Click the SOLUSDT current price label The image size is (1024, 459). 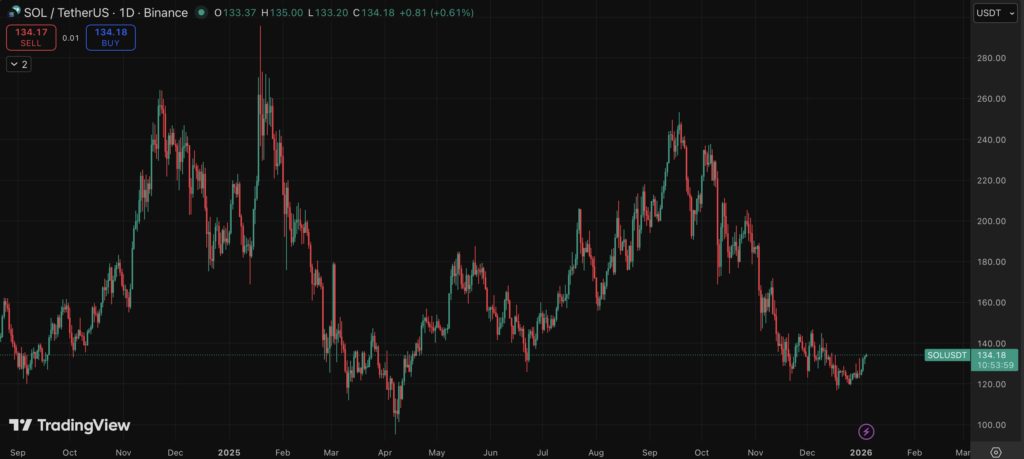click(948, 354)
